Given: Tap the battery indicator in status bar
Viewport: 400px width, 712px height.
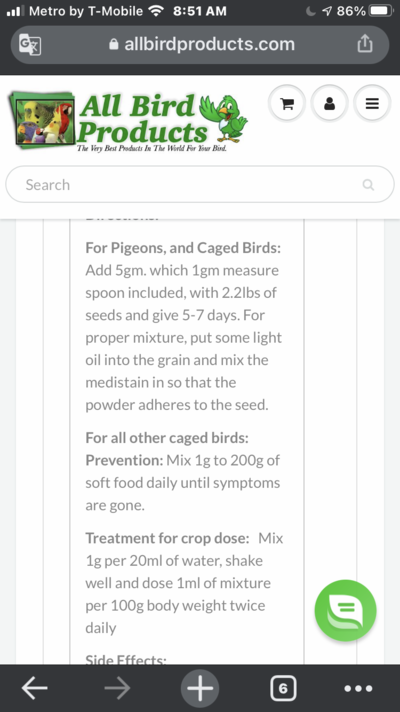Looking at the screenshot, I should click(x=381, y=11).
